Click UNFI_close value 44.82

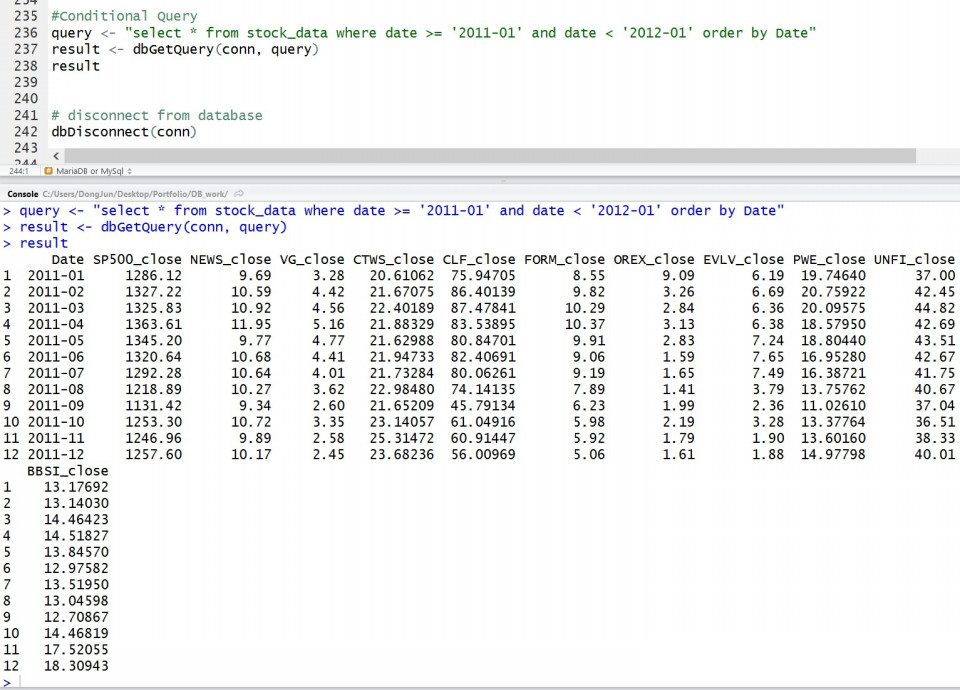[x=934, y=308]
